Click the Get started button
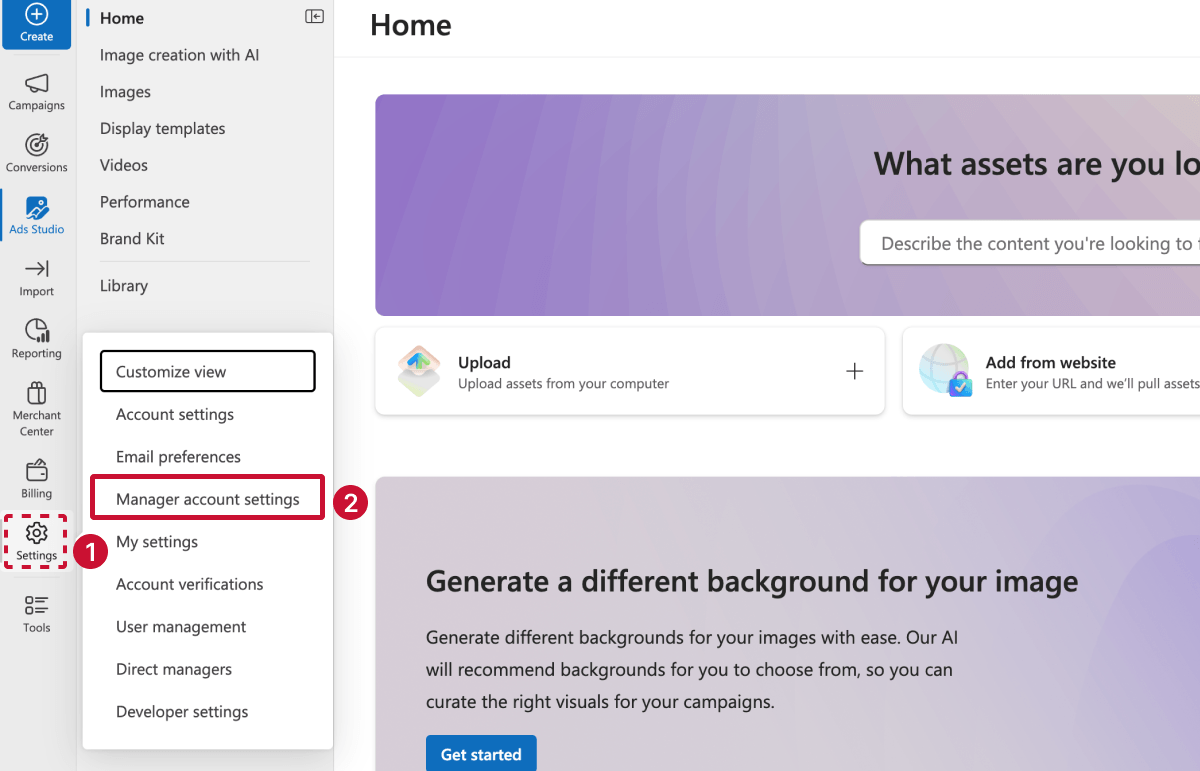 (x=481, y=753)
